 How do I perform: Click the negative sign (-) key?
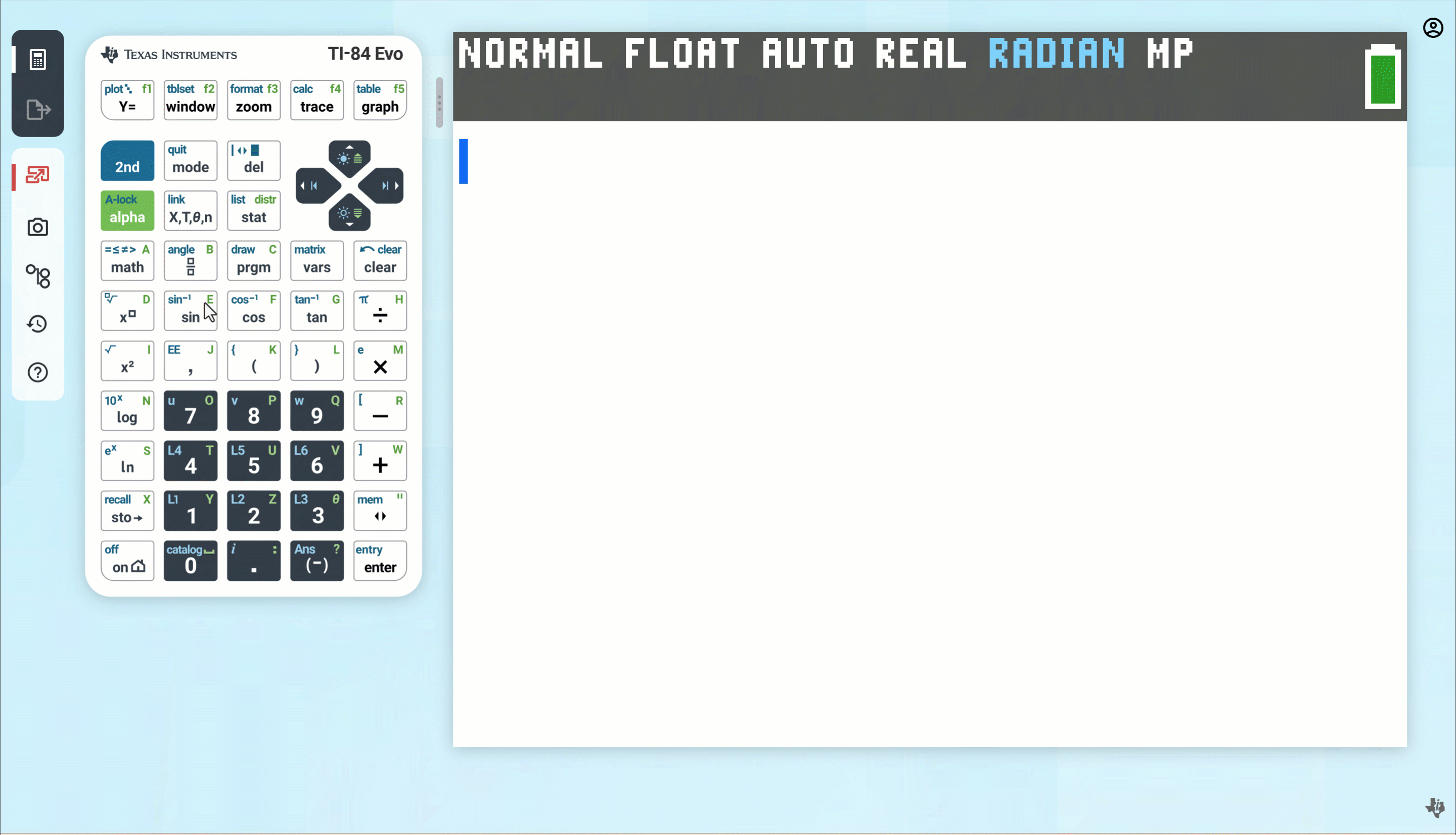[x=317, y=561]
